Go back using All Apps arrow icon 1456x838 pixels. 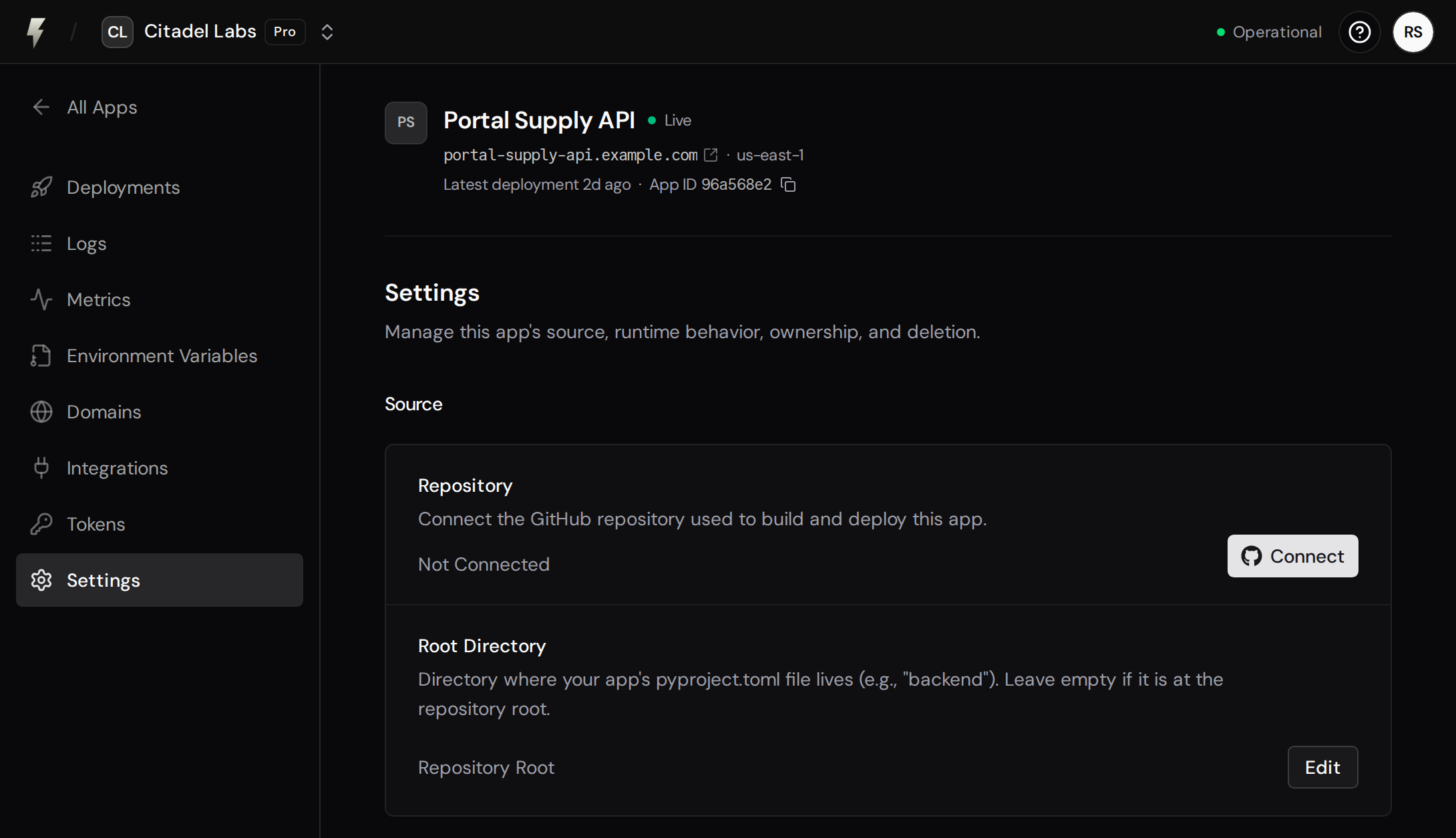coord(41,107)
